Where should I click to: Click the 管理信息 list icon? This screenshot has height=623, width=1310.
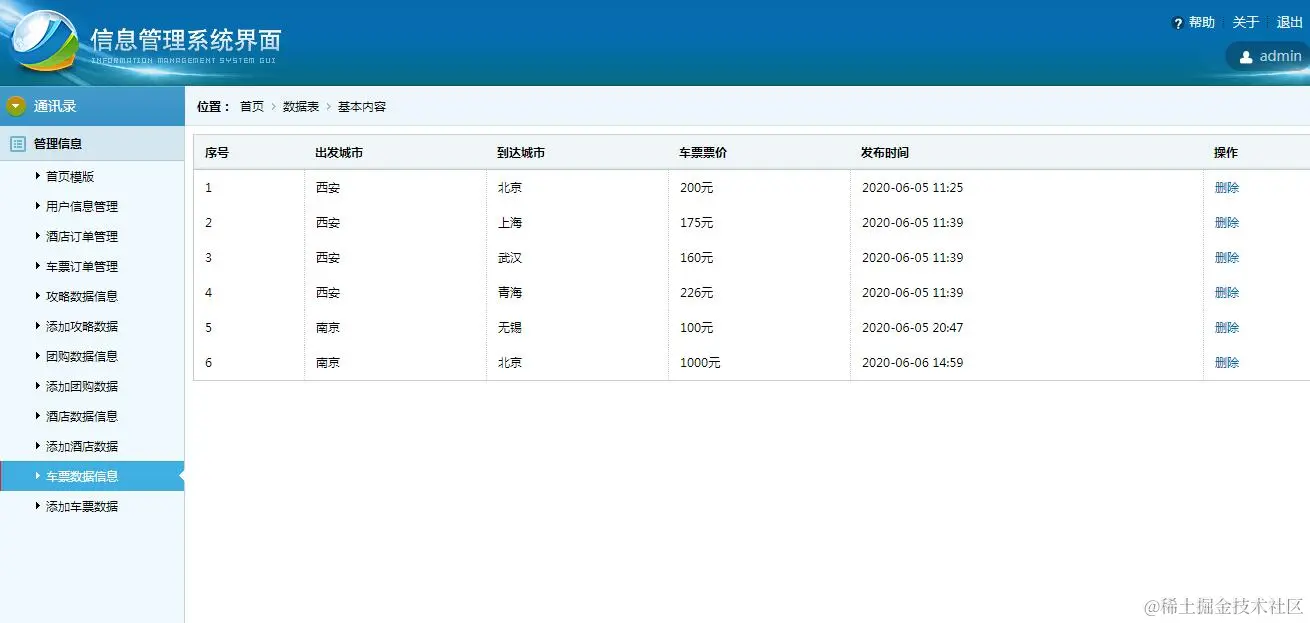[x=17, y=143]
